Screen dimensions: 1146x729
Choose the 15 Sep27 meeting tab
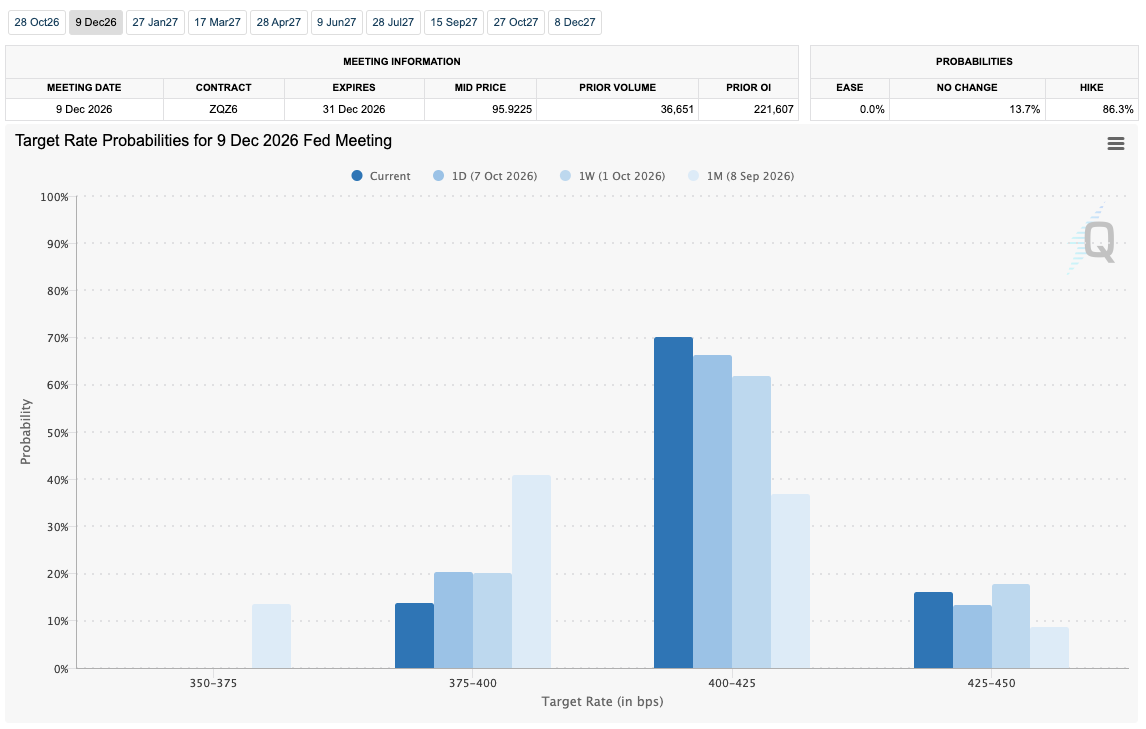[x=454, y=22]
